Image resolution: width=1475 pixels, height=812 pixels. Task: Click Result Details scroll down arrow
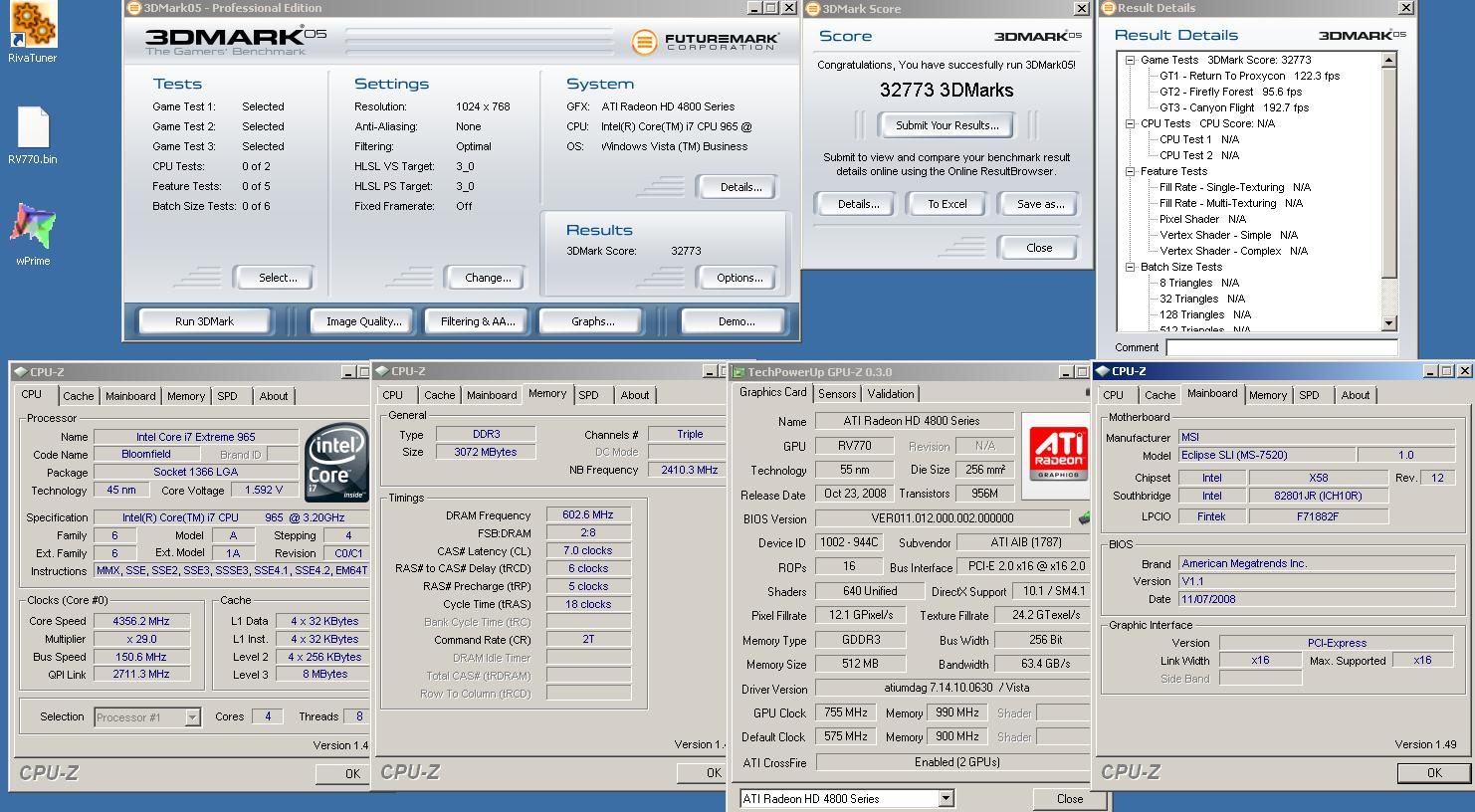click(x=1389, y=322)
